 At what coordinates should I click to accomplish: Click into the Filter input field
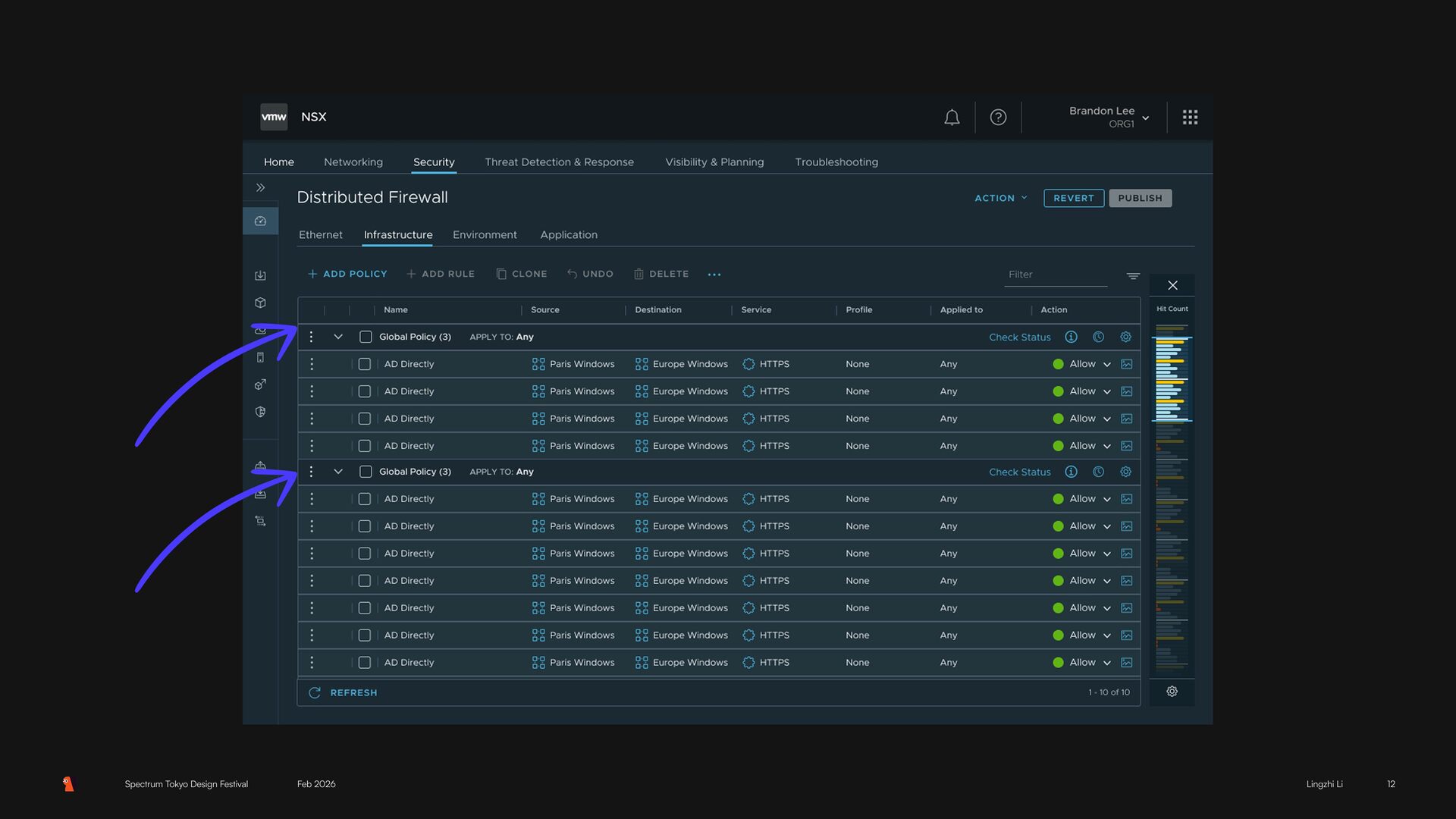(1054, 275)
